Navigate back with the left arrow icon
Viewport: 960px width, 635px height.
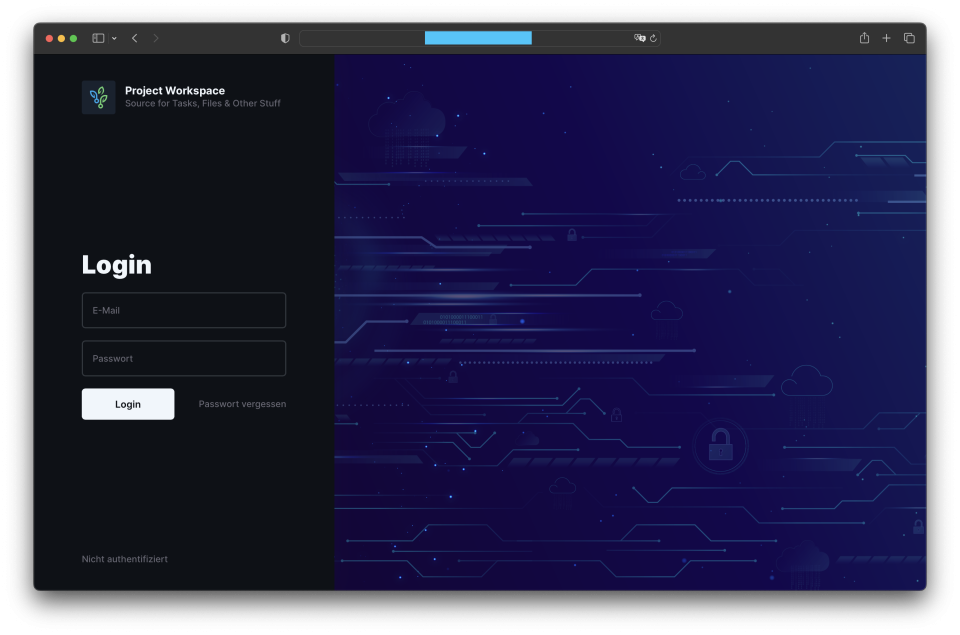134,37
